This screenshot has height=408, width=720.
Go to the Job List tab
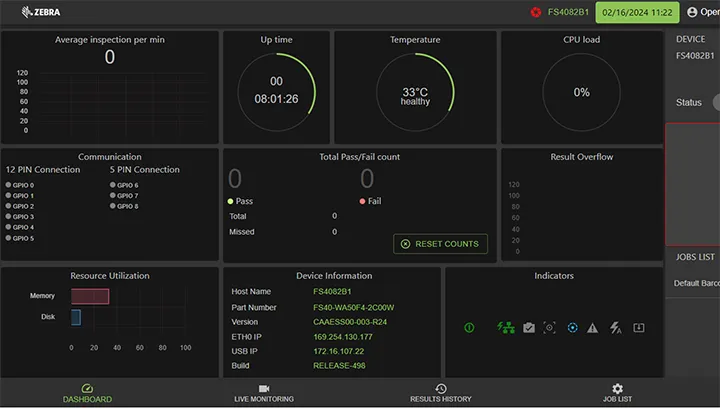(617, 393)
